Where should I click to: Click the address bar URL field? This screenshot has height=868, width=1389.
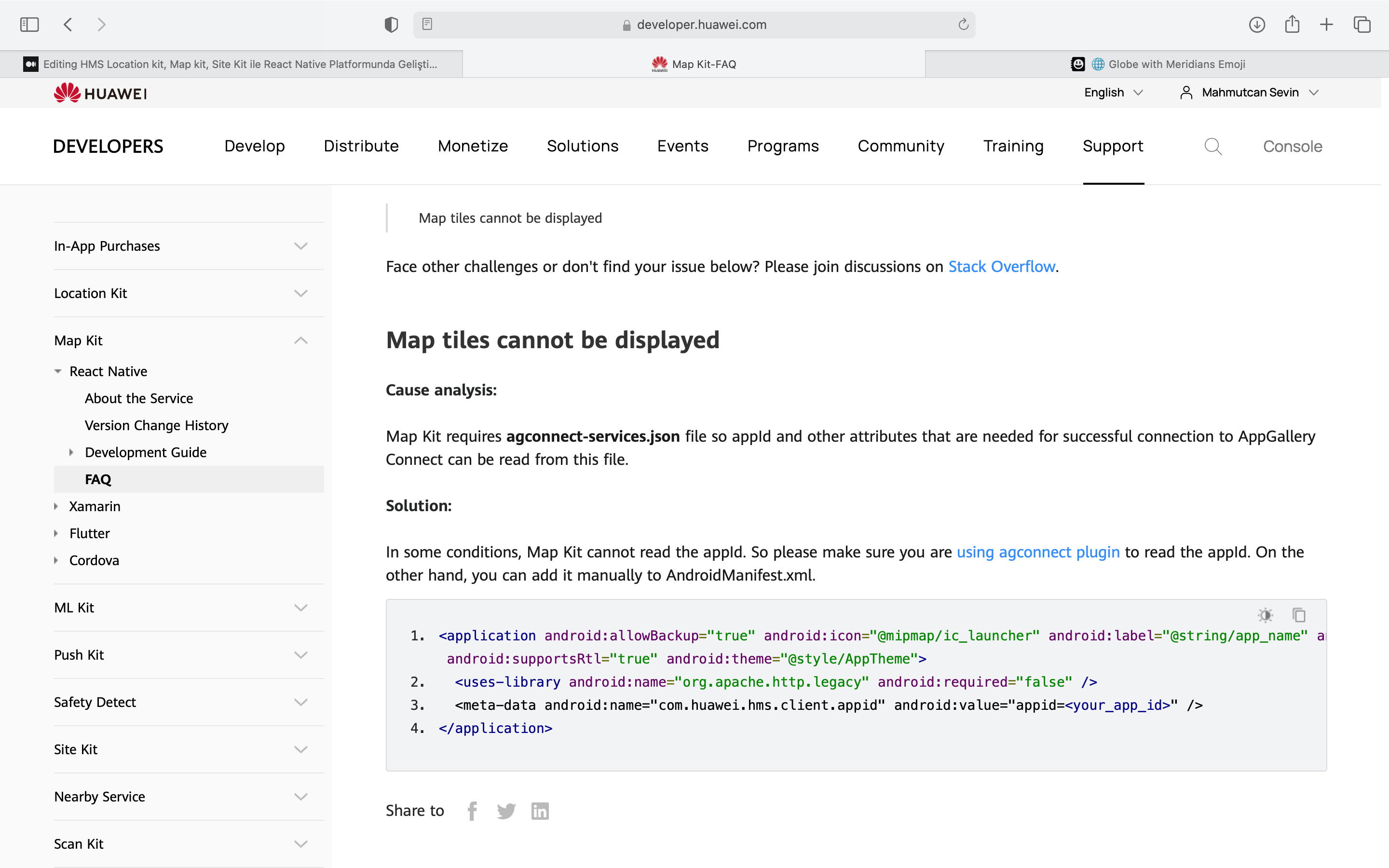tap(694, 25)
